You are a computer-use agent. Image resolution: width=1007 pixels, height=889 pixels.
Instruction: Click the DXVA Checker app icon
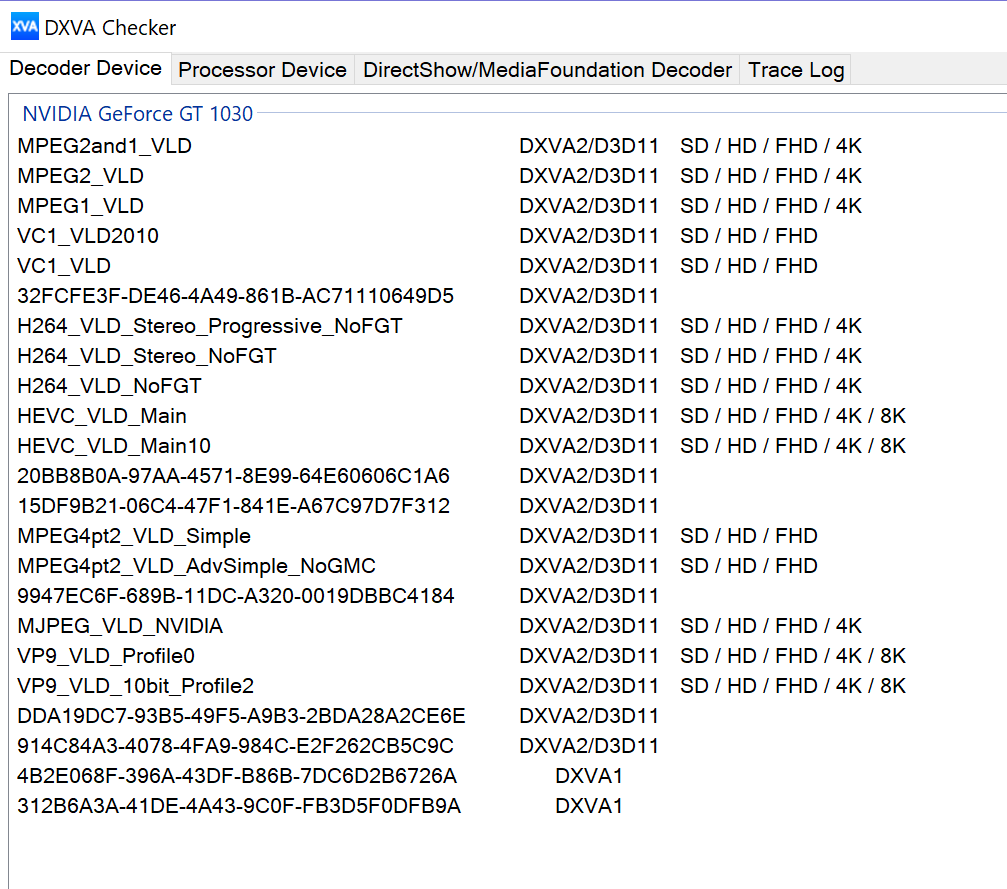pyautogui.click(x=25, y=26)
